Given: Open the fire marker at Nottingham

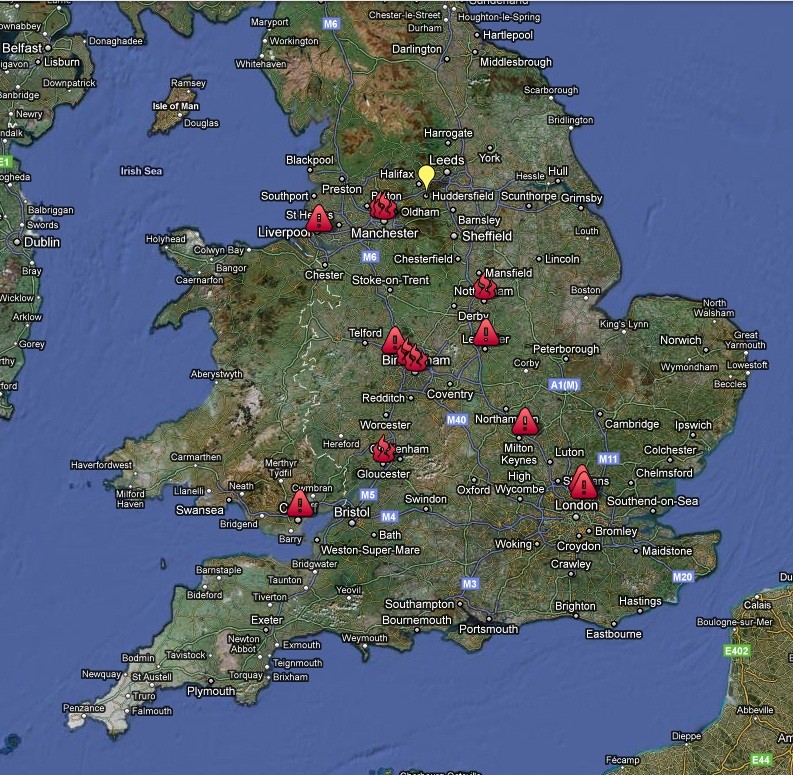Looking at the screenshot, I should click(485, 287).
